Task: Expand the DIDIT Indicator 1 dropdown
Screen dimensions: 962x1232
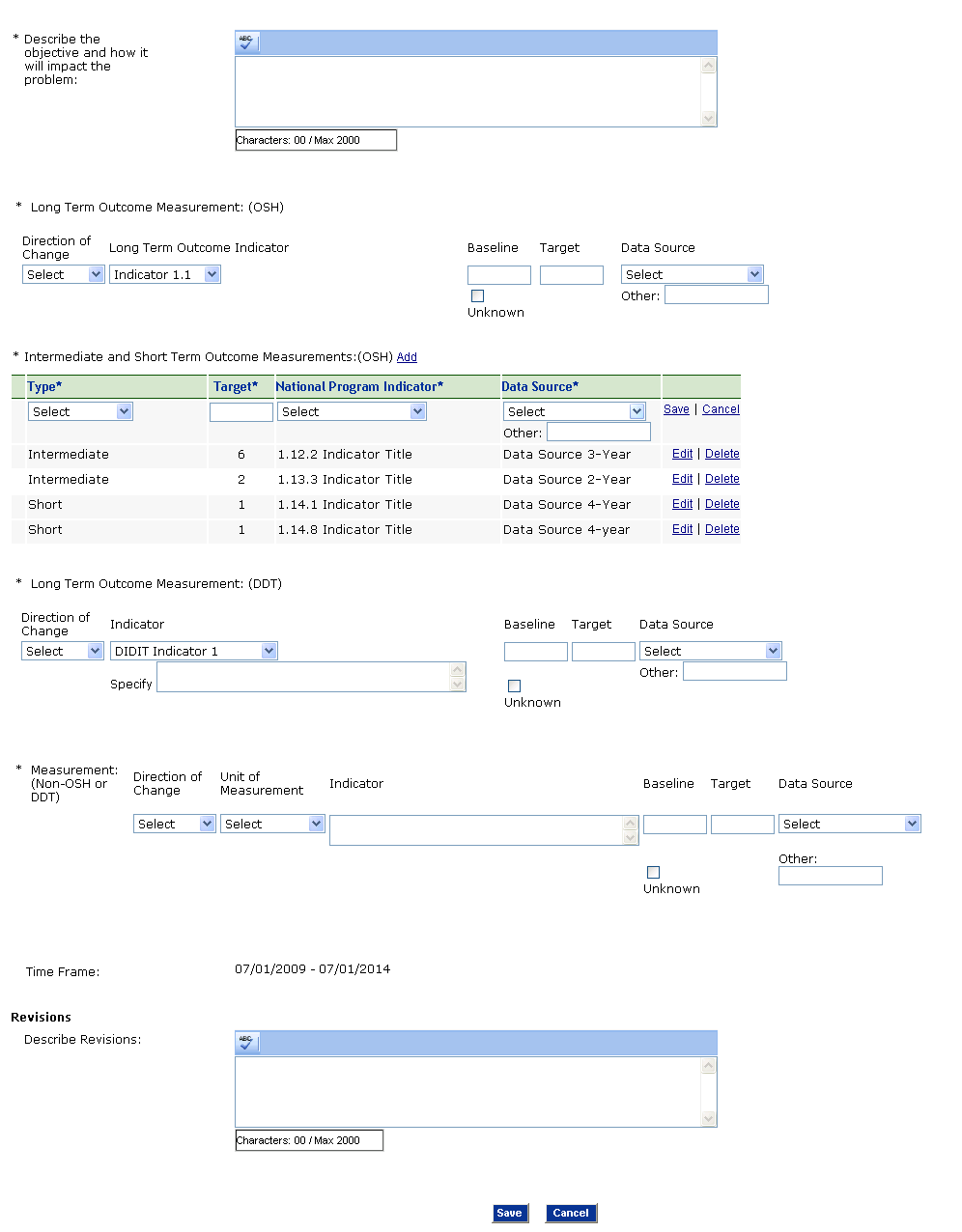Action: (194, 652)
